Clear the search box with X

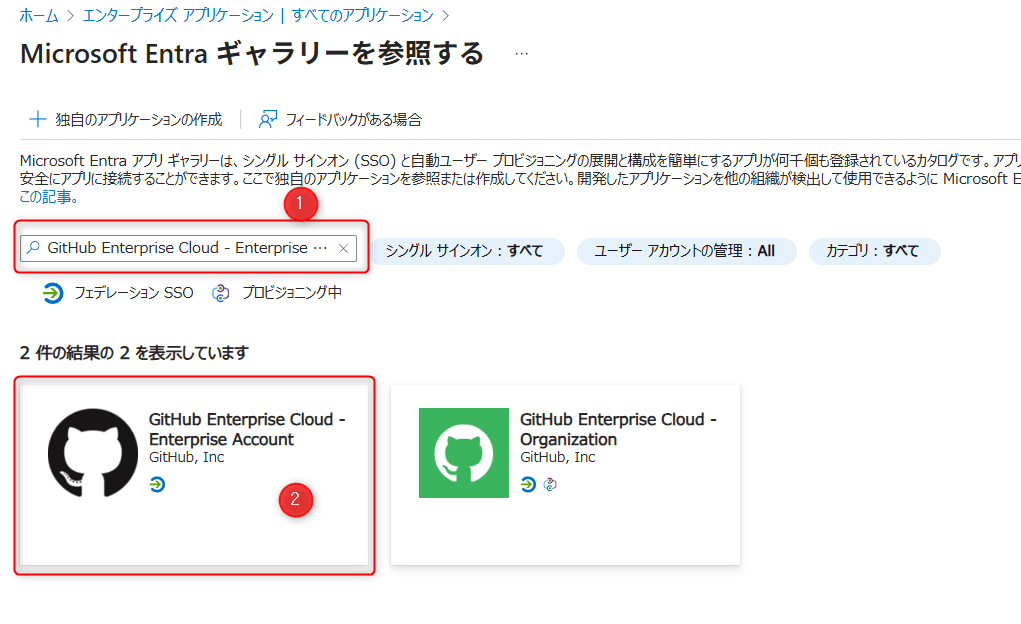(343, 248)
